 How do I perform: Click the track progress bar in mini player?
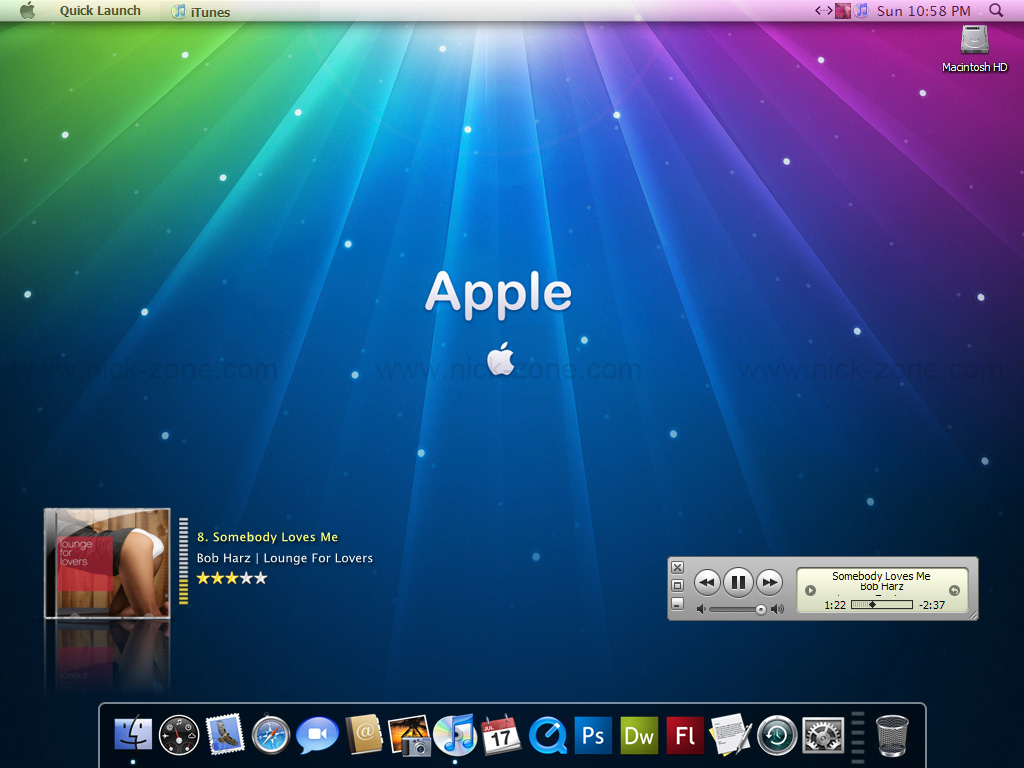pyautogui.click(x=882, y=605)
